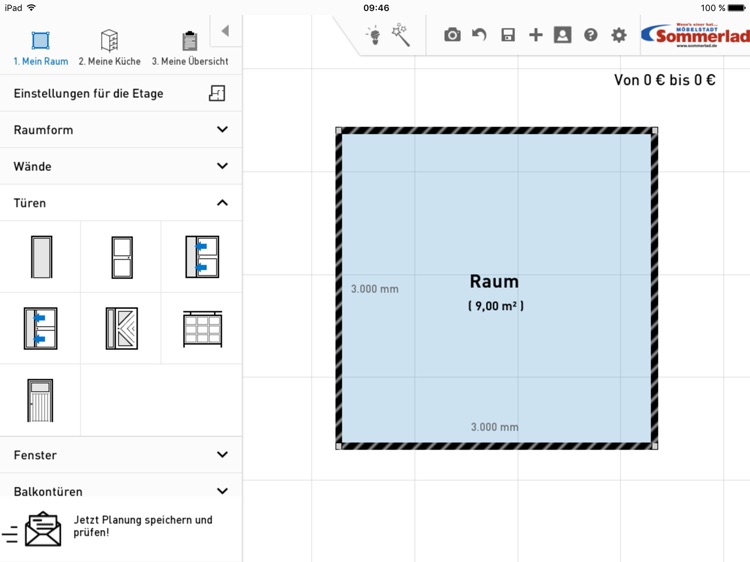The height and width of the screenshot is (562, 750).
Task: Collapse the left sidebar with arrow
Action: 225,31
